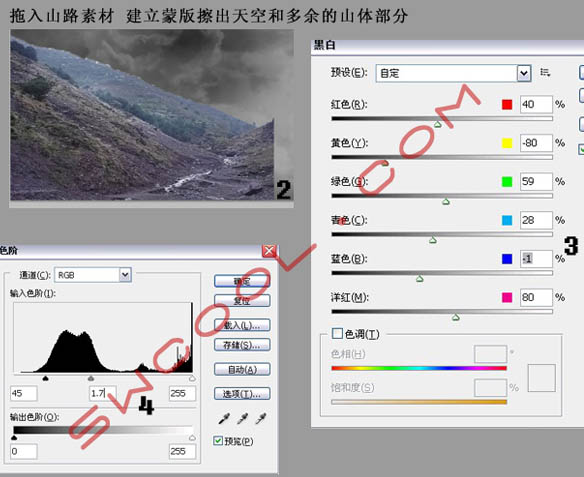Screen dimensions: 584x477
Task: Click the green value field showing 59
Action: pyautogui.click(x=536, y=182)
